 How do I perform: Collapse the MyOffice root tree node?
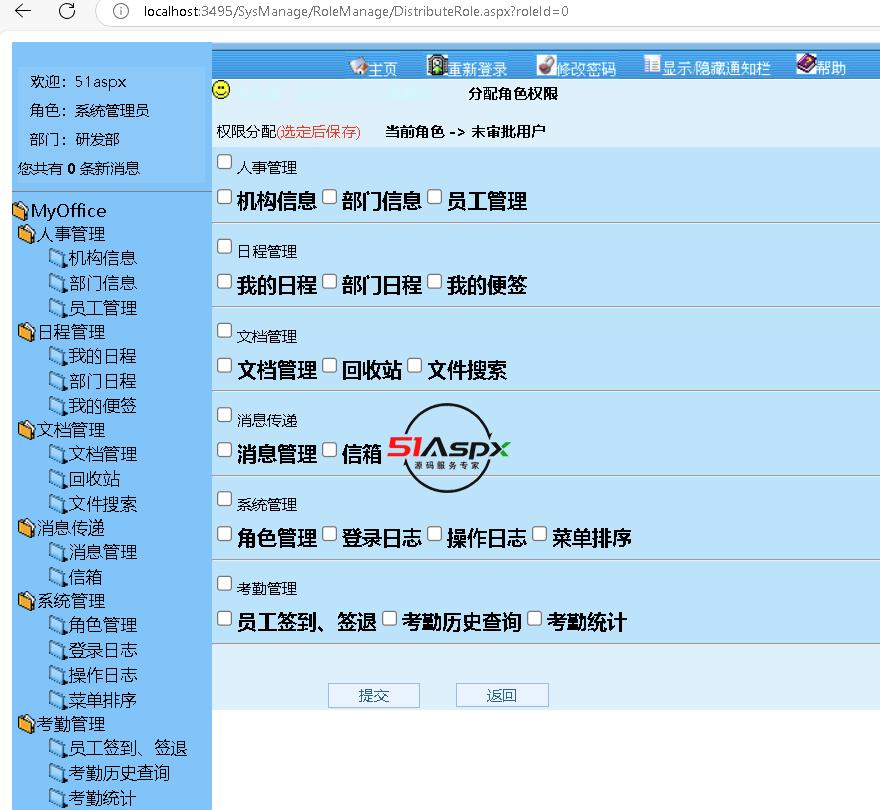[x=20, y=211]
